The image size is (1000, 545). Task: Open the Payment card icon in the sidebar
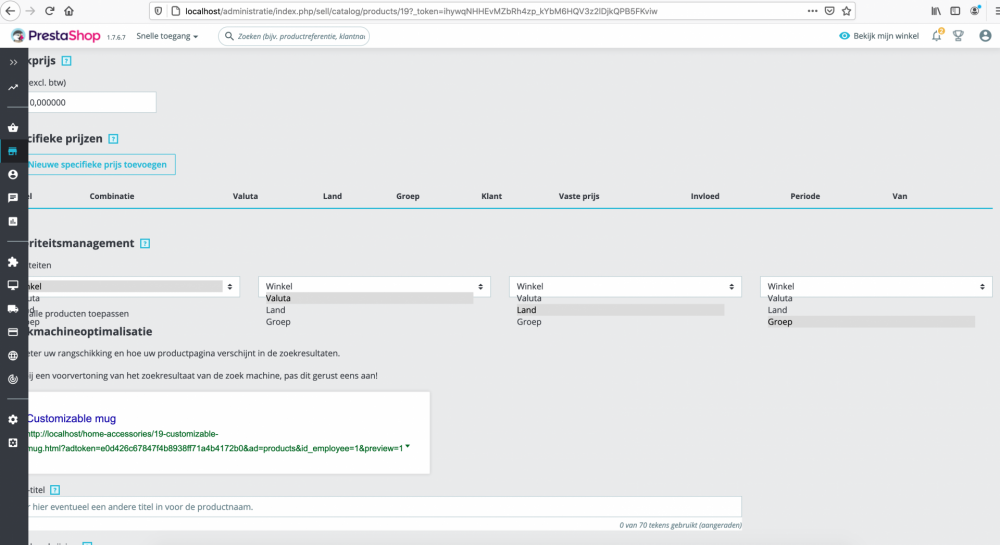[13, 332]
